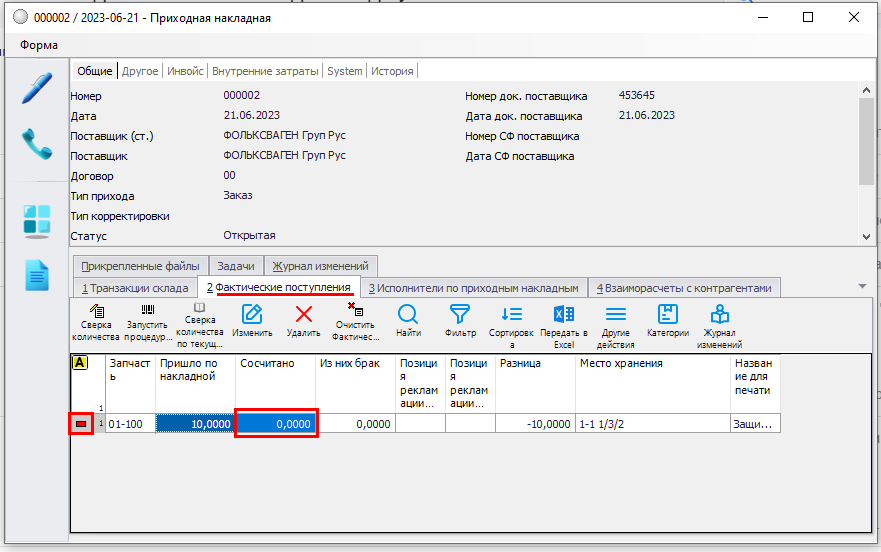Viewport: 881px width, 552px height.
Task: Open Другие действия menu
Action: 616,321
